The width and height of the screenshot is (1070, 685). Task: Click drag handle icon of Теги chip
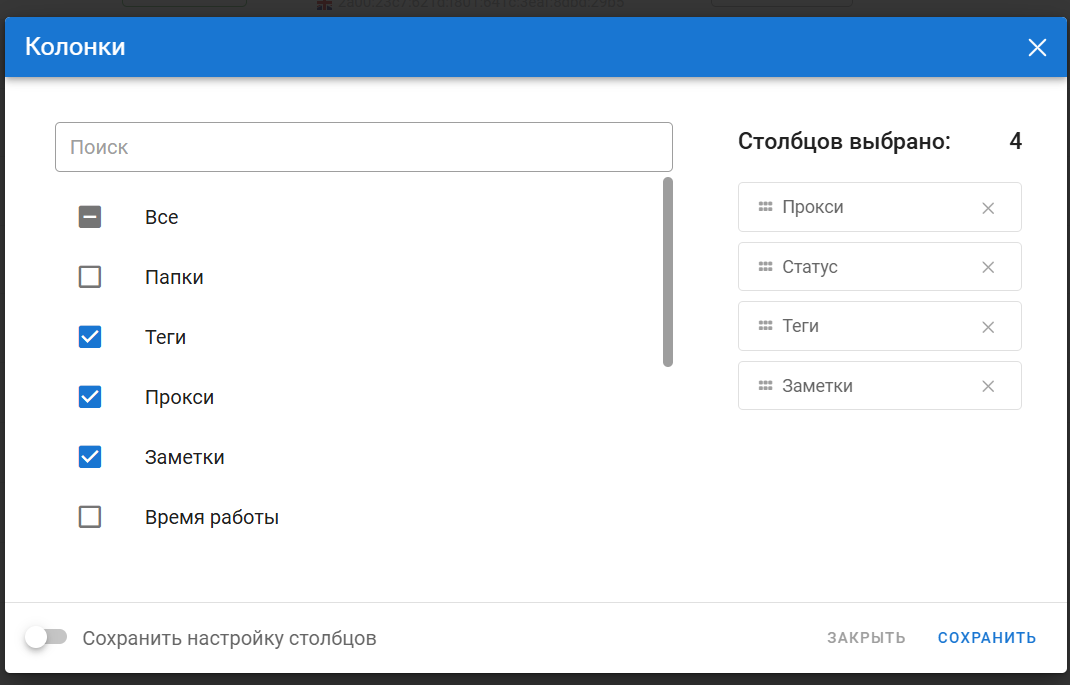click(x=765, y=326)
